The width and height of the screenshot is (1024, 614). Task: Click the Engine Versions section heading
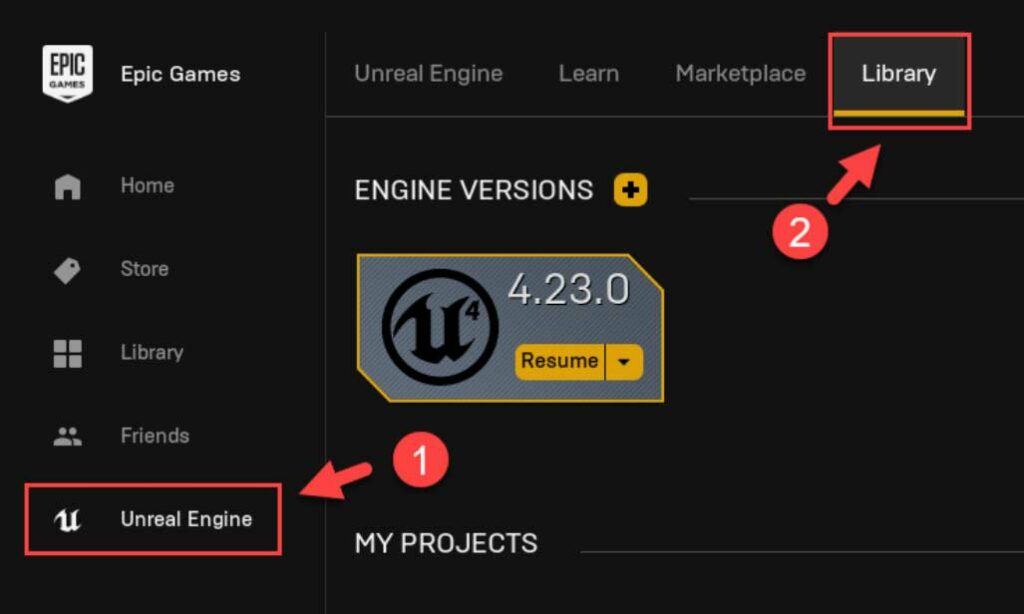tap(473, 189)
